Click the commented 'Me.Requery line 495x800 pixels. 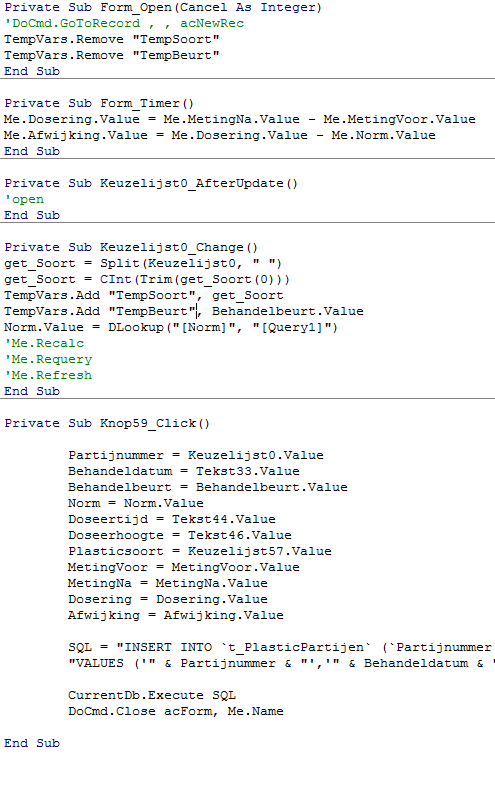pyautogui.click(x=48, y=360)
